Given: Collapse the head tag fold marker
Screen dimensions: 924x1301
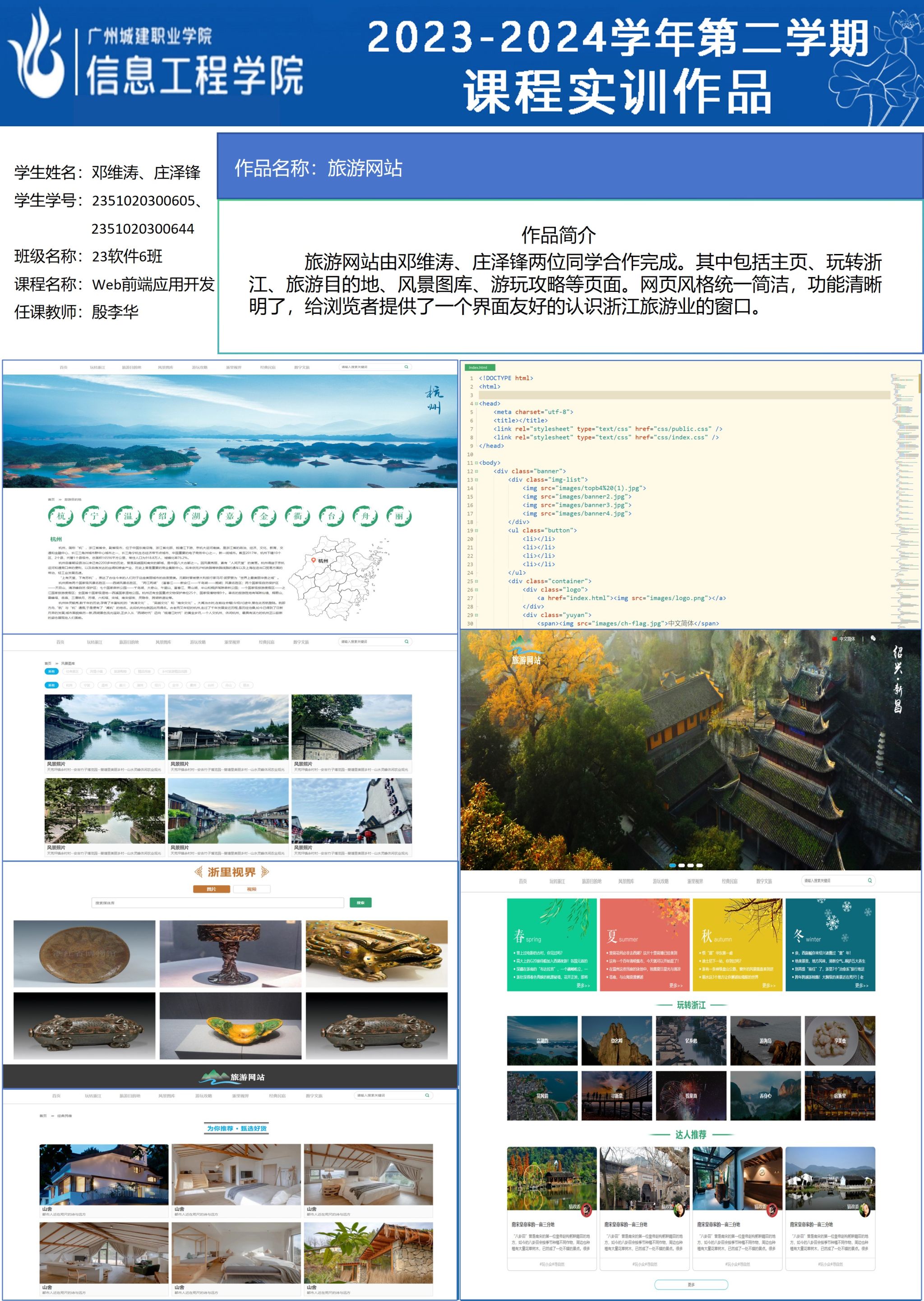Looking at the screenshot, I should 476,403.
